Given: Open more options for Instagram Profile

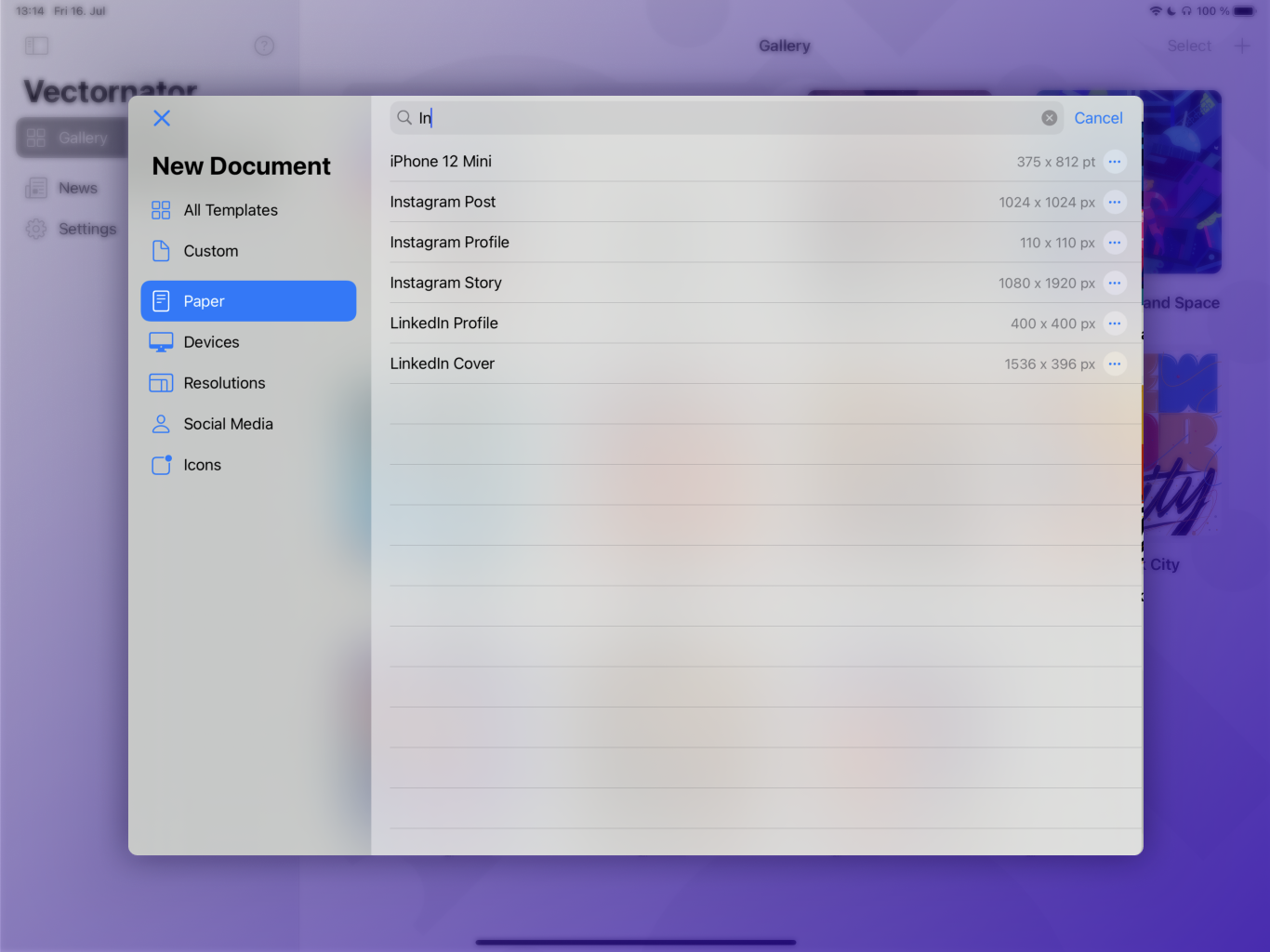Looking at the screenshot, I should coord(1114,243).
